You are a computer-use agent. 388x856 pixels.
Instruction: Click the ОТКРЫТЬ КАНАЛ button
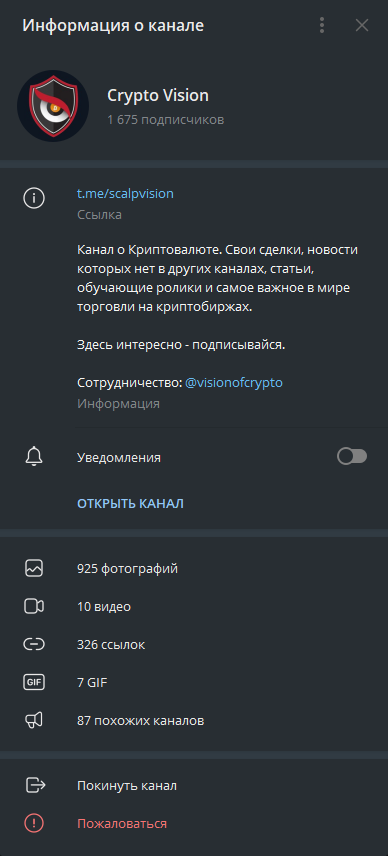(130, 503)
